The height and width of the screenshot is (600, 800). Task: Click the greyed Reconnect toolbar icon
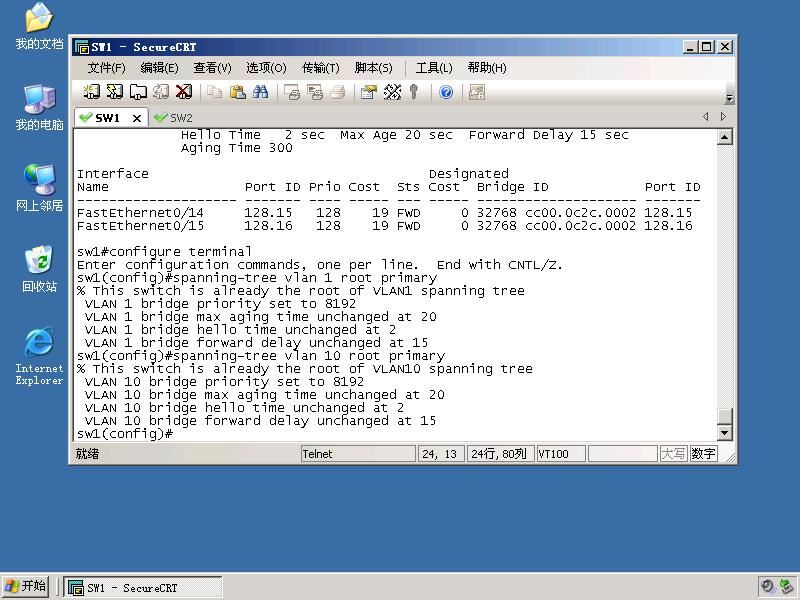click(161, 92)
